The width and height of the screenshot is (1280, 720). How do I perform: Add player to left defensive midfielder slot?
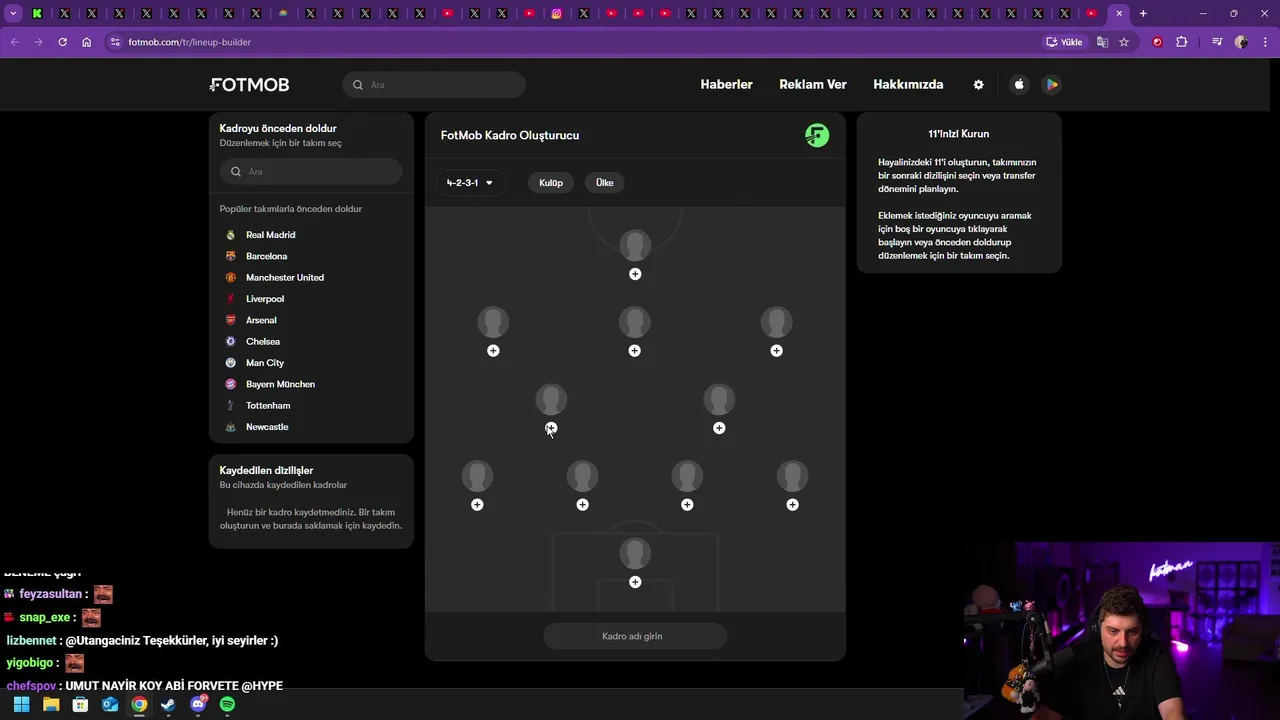551,428
